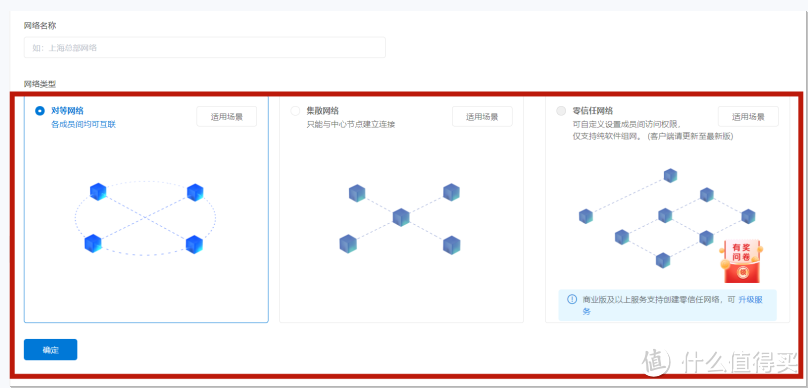The width and height of the screenshot is (808, 388).
Task: Open 适用场景 for 集散网络
Action: coord(482,116)
